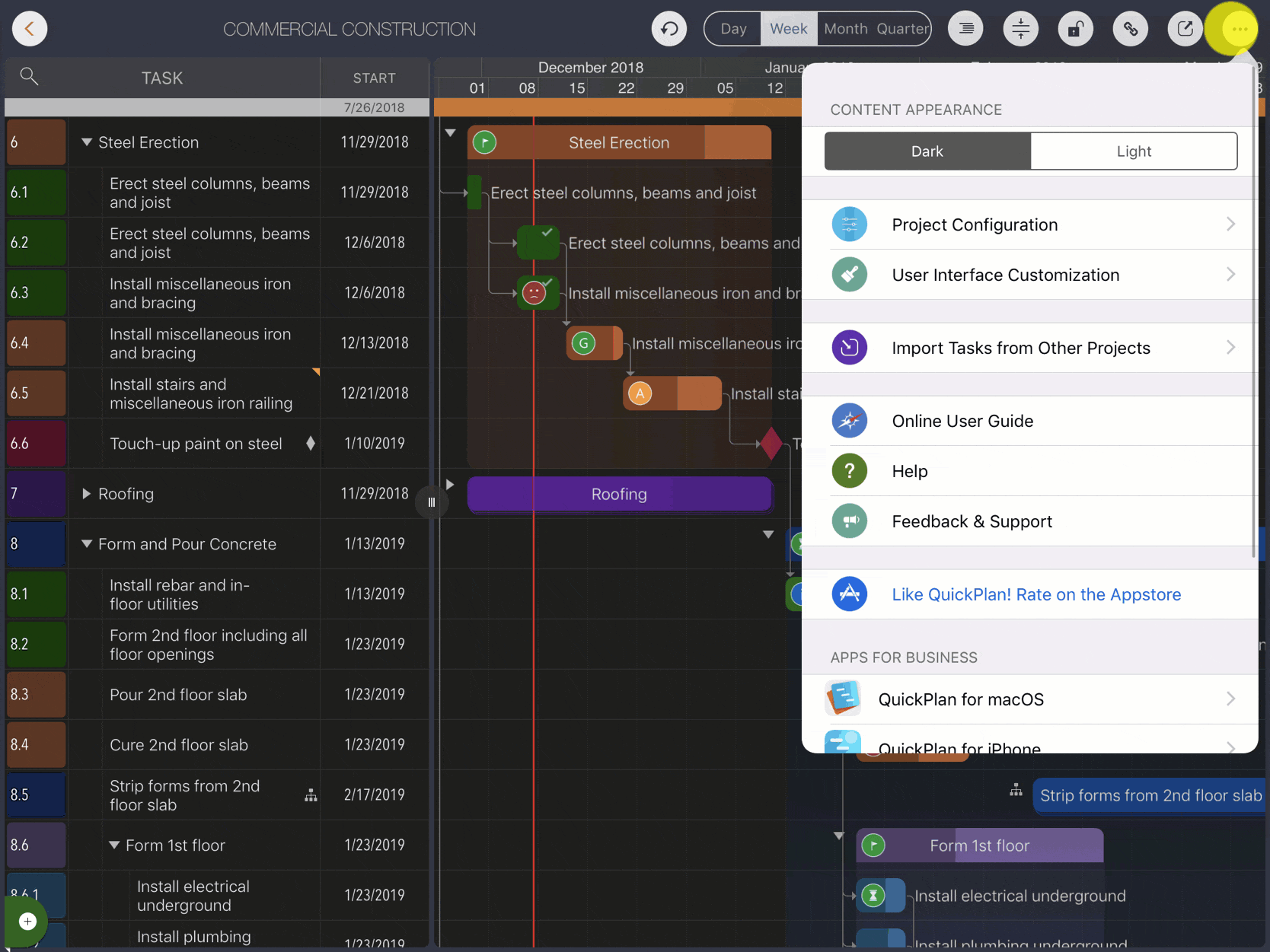The image size is (1270, 952).
Task: Click Rate on the Appstore link
Action: (1035, 594)
